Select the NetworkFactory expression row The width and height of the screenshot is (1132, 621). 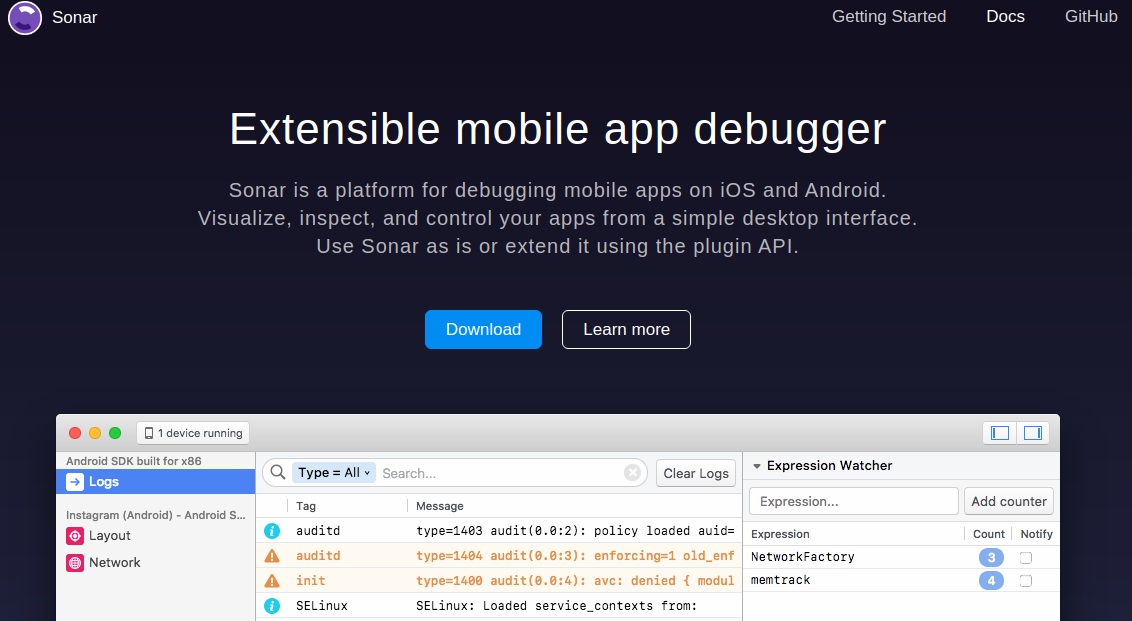click(901, 557)
